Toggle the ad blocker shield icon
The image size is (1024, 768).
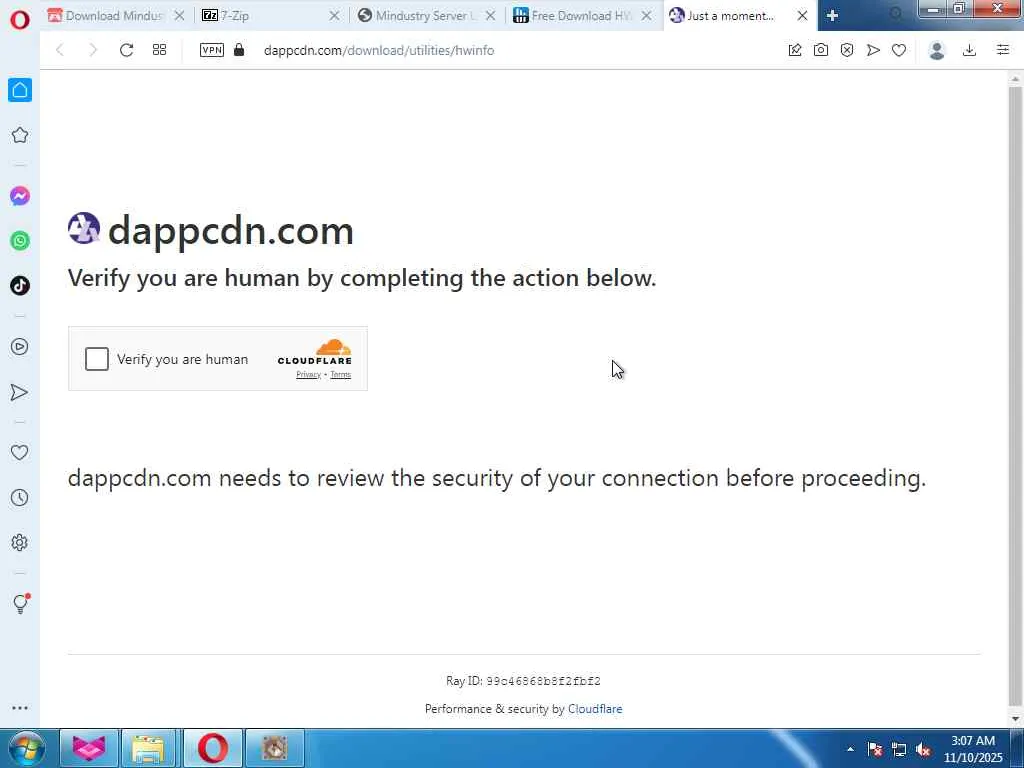[x=847, y=50]
